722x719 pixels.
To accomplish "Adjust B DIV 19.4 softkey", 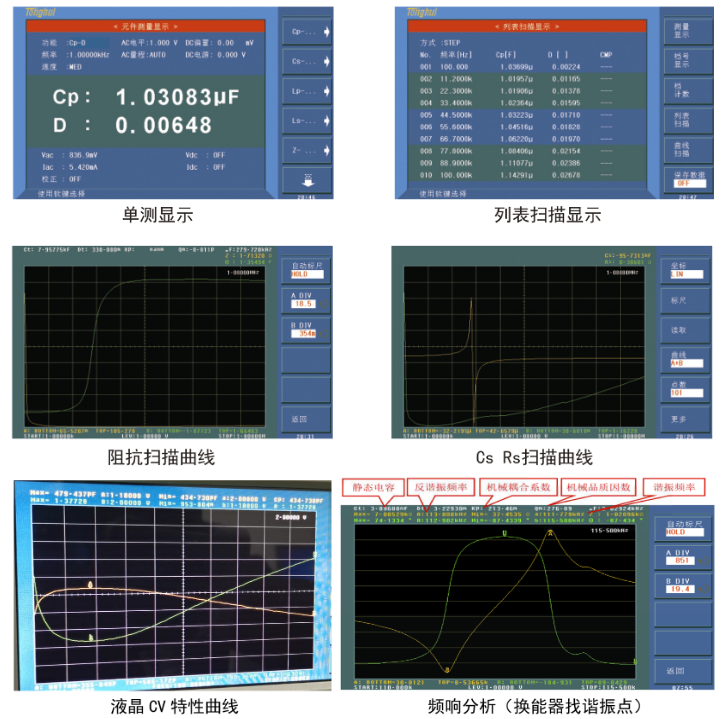I will point(683,585).
